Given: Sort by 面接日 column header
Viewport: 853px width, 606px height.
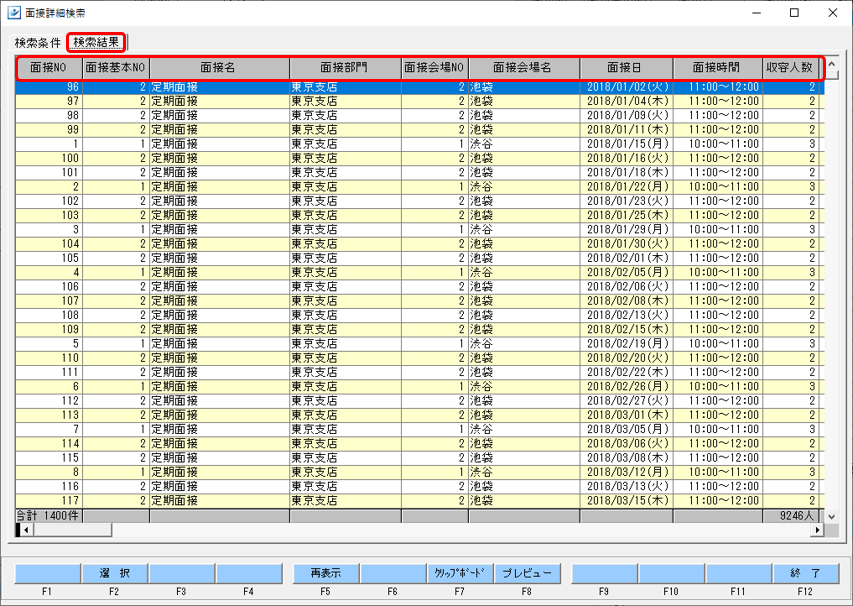Looking at the screenshot, I should point(626,67).
